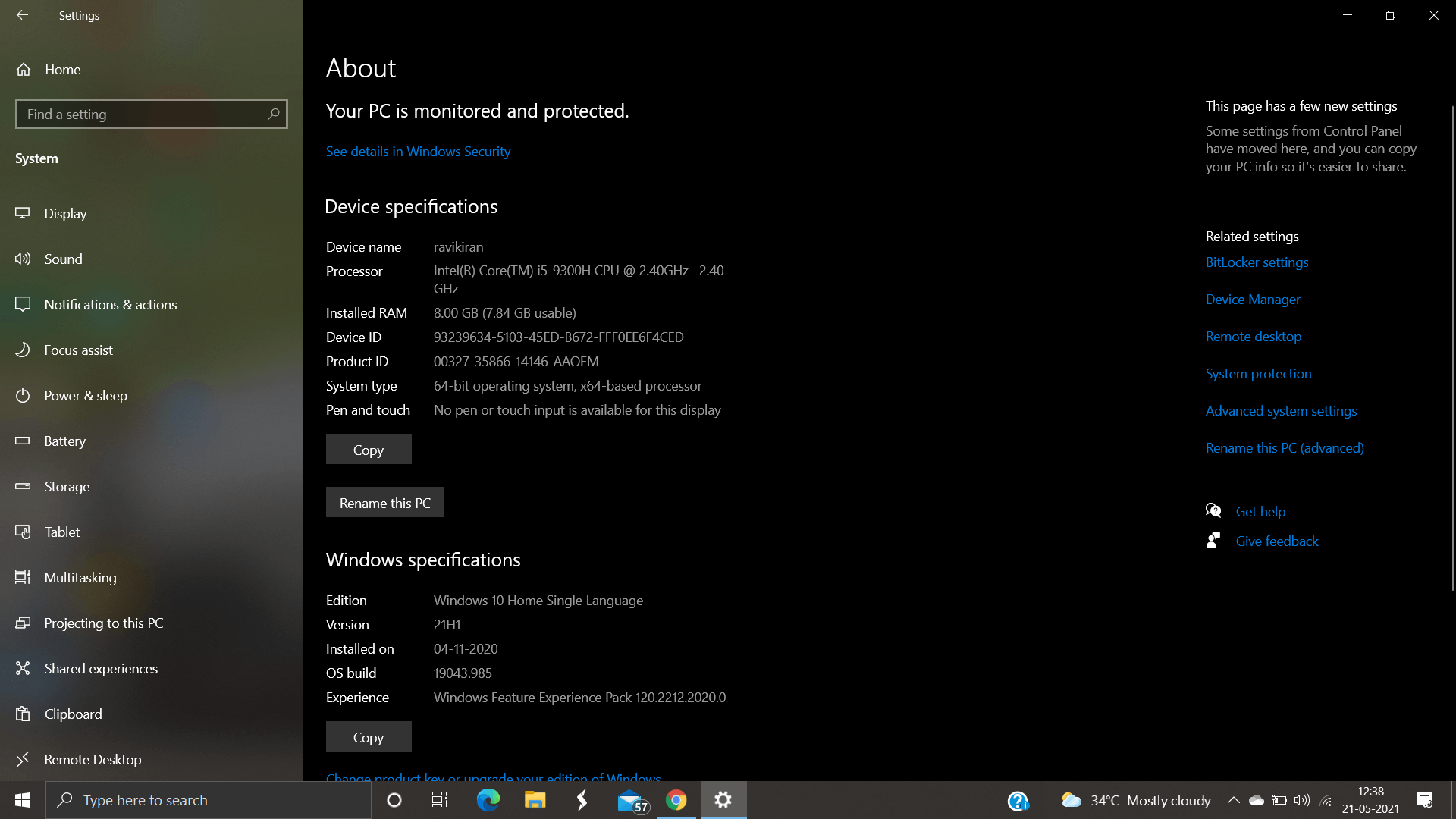
Task: Open weather widget showing 34°C Mostly cloudy
Action: pos(1135,800)
